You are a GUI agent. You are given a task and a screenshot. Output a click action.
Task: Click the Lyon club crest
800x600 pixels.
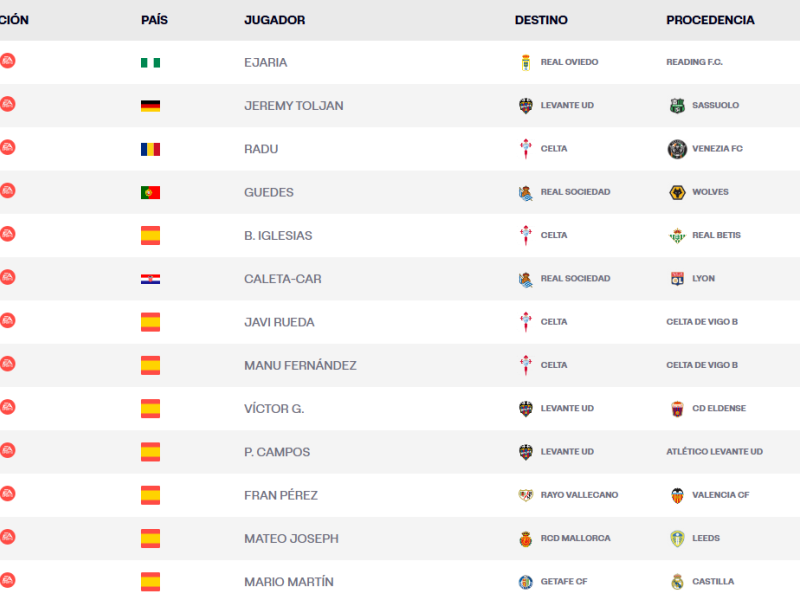coord(677,279)
